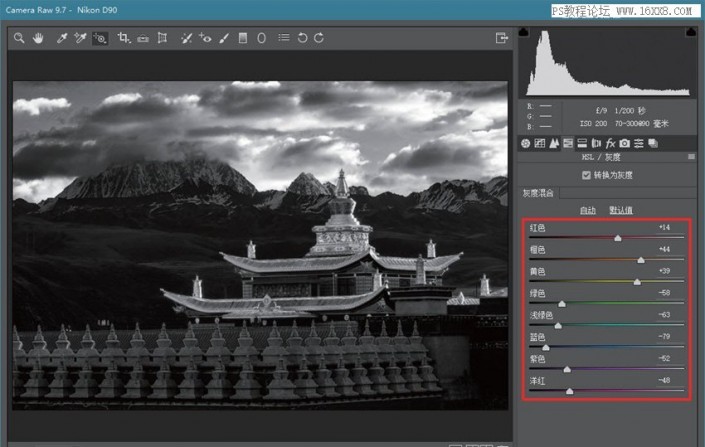Uncheck the 转换为灰度 checkbox

click(x=586, y=175)
